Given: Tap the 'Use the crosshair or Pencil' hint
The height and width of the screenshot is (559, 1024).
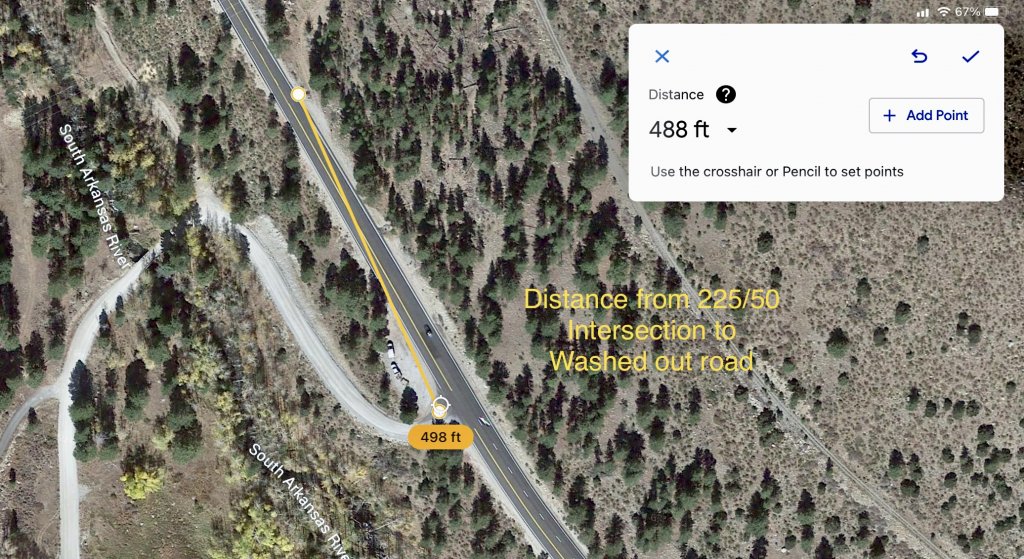Looking at the screenshot, I should click(x=776, y=172).
